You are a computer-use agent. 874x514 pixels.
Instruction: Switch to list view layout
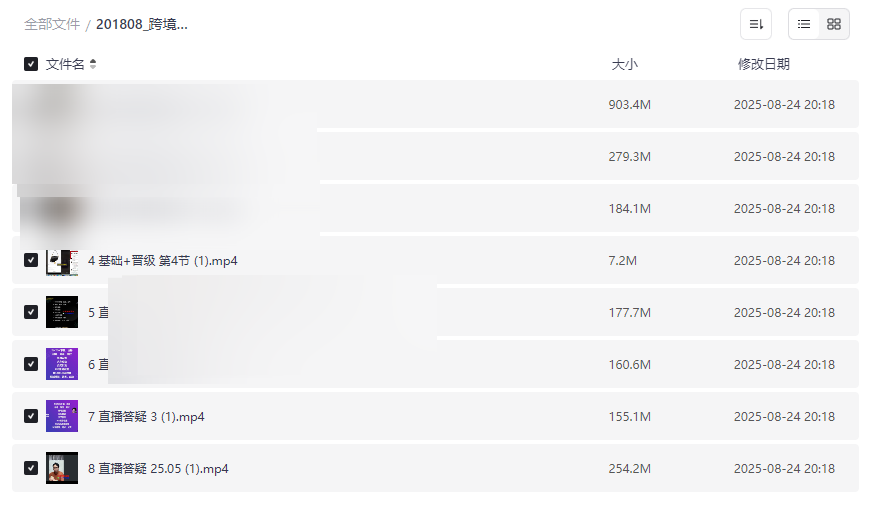coord(804,24)
